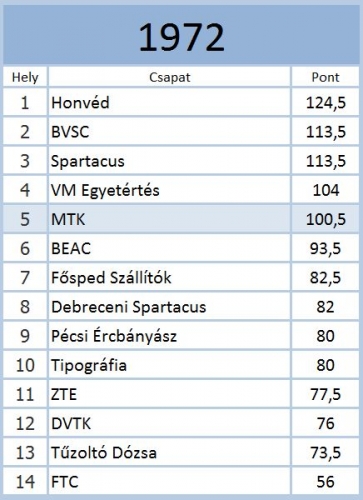Click the Spartacus row in third place

point(181,161)
